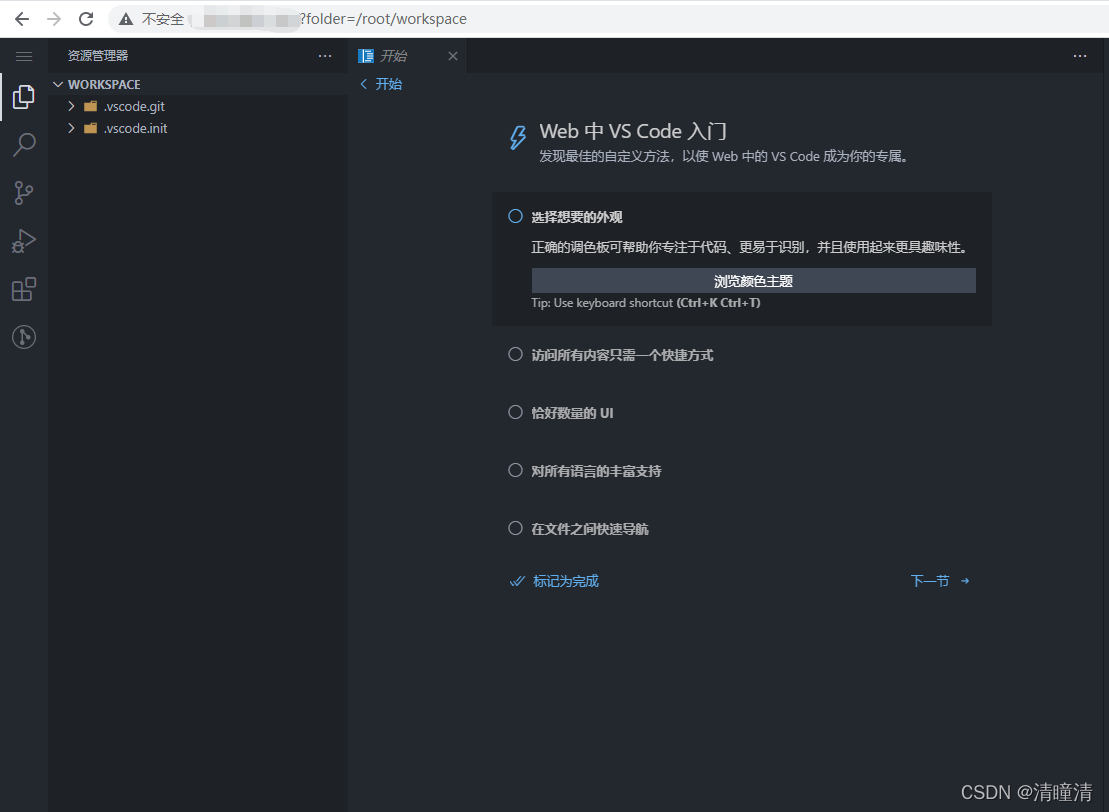Select the 在文件之间快速导航 step circle
This screenshot has height=812, width=1109.
(x=516, y=528)
